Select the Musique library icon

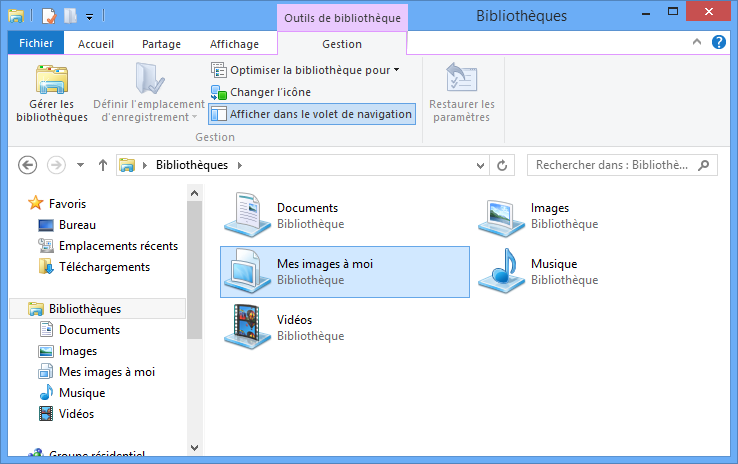click(x=501, y=271)
